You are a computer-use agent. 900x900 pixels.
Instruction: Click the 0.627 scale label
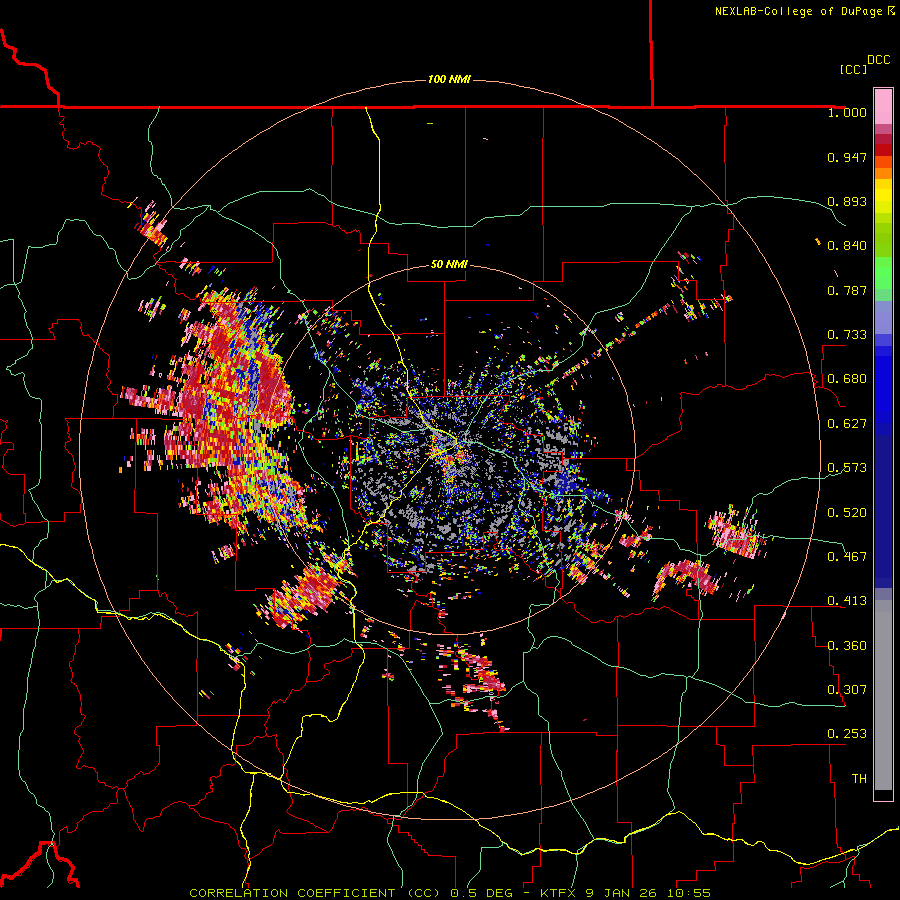point(847,424)
